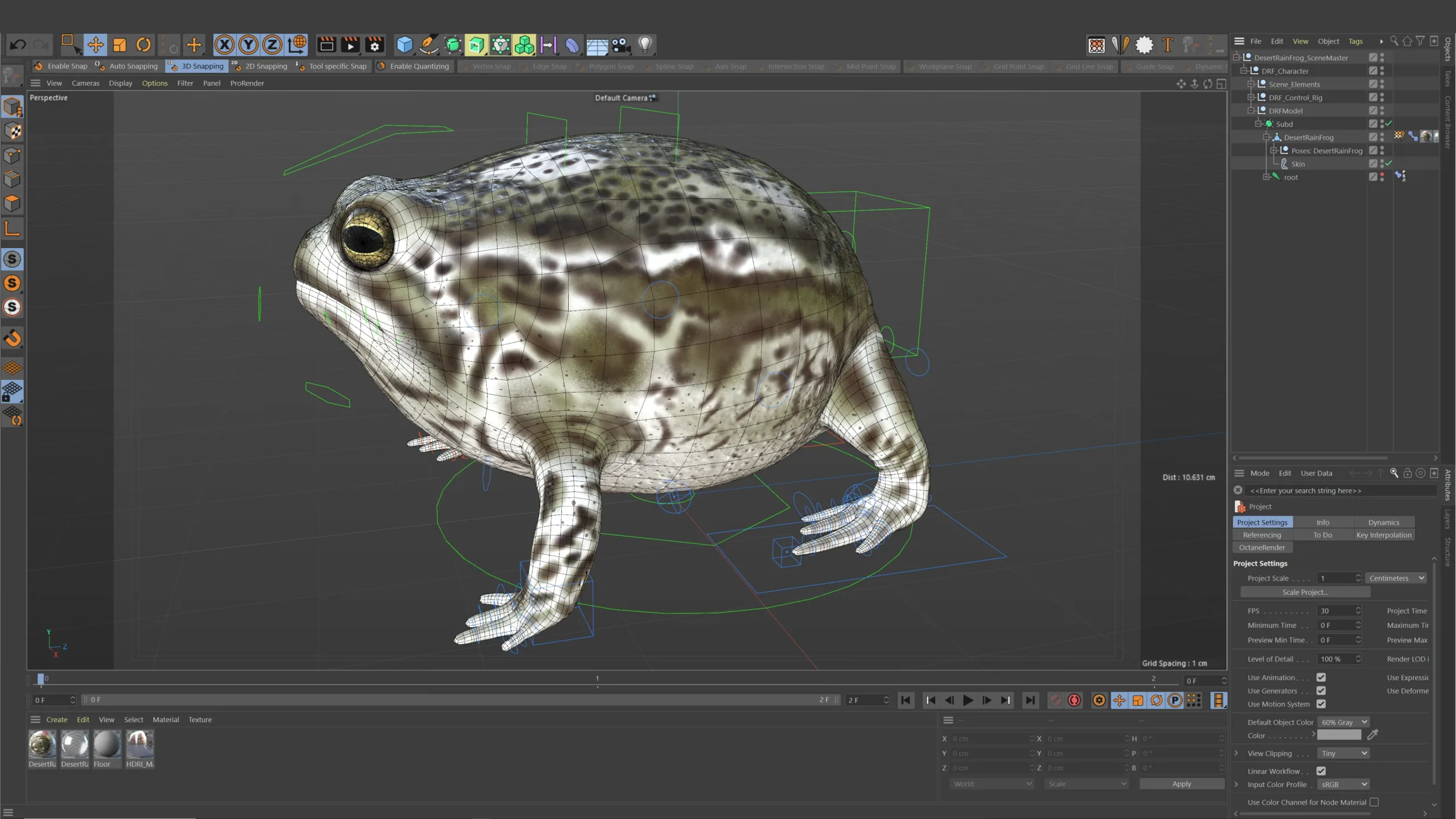Drag the Default Object Color swatch
The width and height of the screenshot is (1456, 819).
tap(1340, 734)
